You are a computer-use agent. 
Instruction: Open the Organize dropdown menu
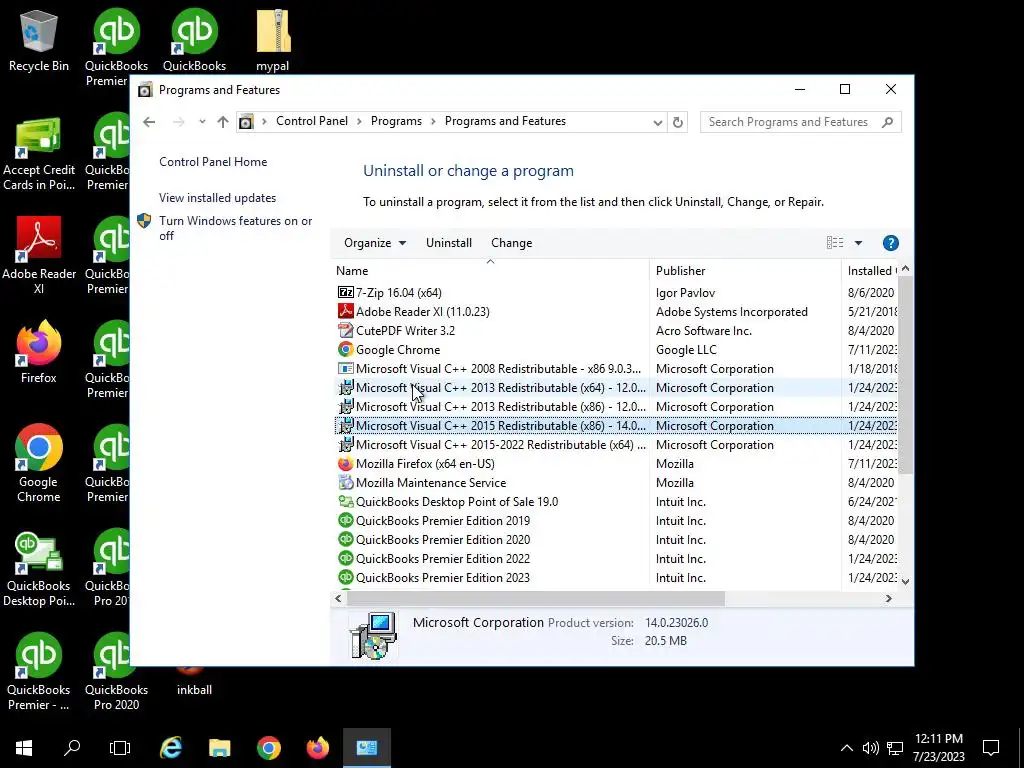[x=375, y=243]
